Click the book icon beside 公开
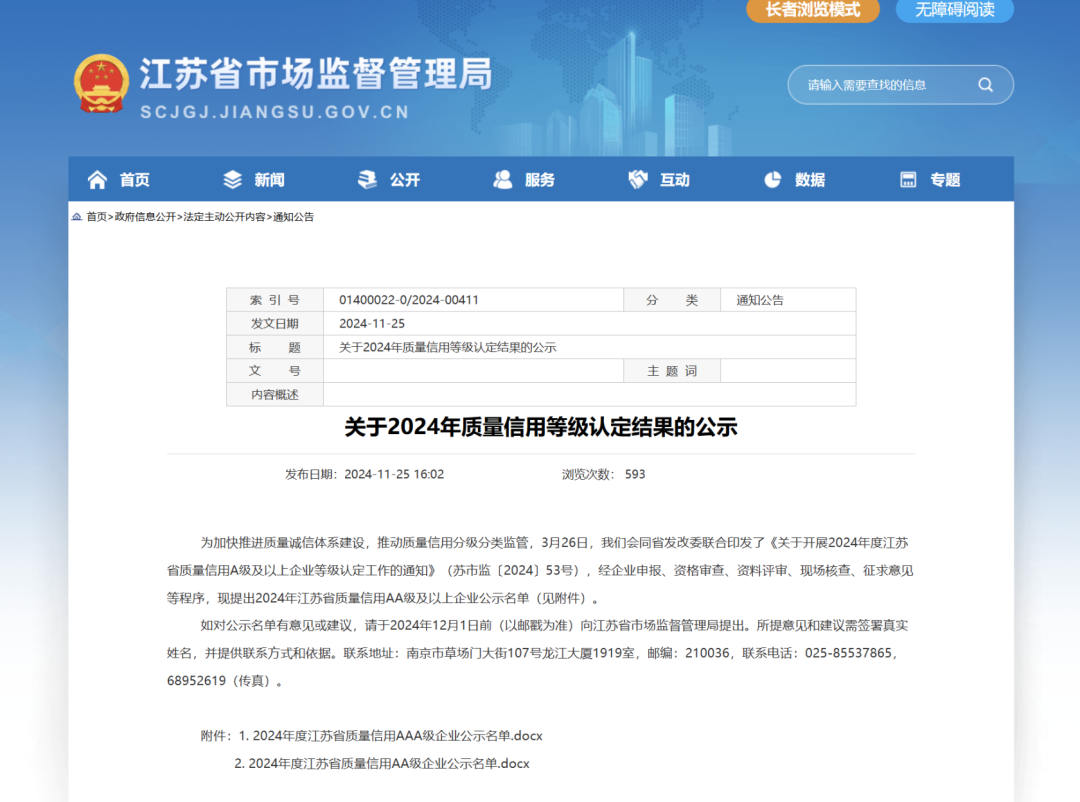The width and height of the screenshot is (1080, 802). point(368,180)
